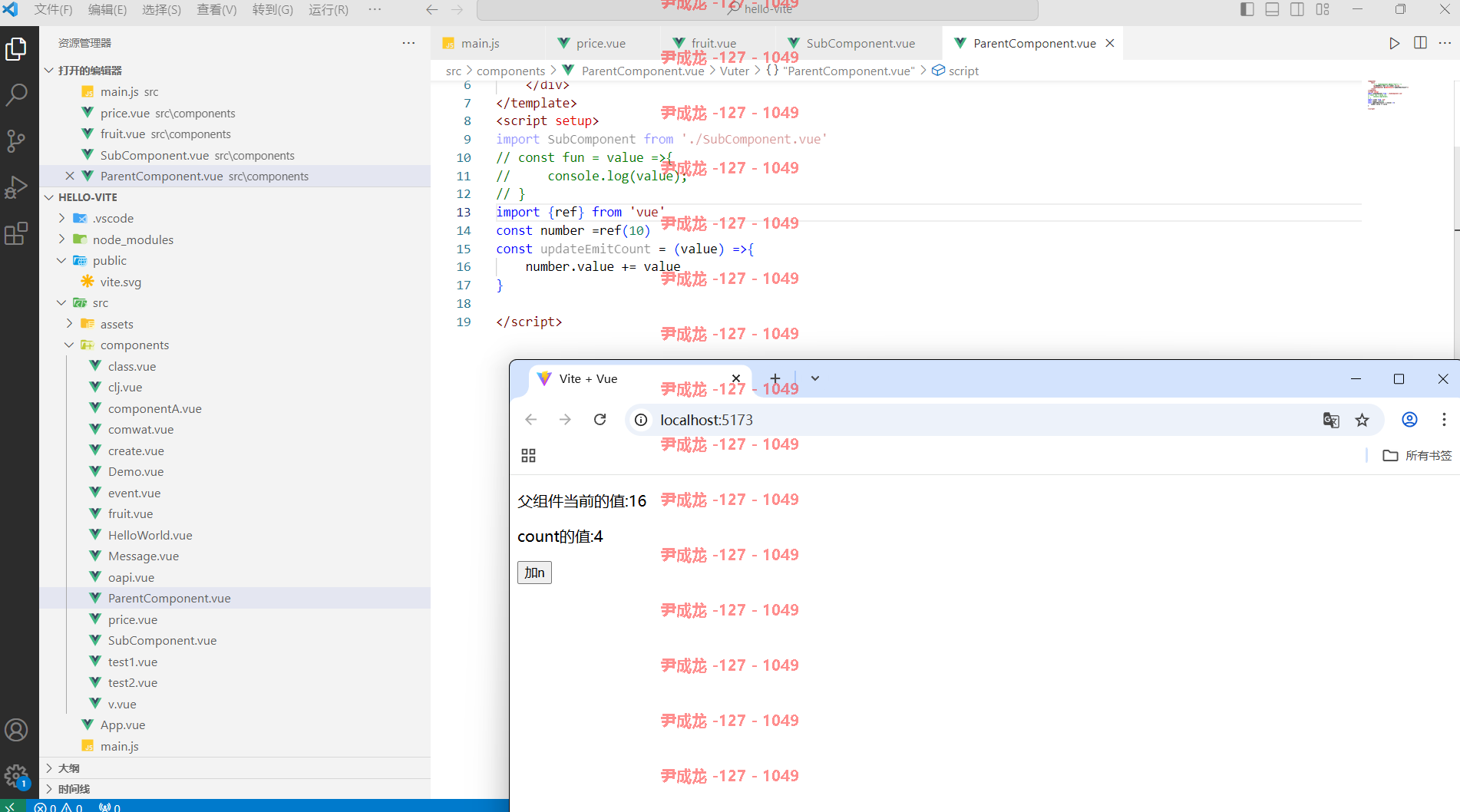Collapse the src folder
The height and width of the screenshot is (812, 1460).
(x=62, y=302)
